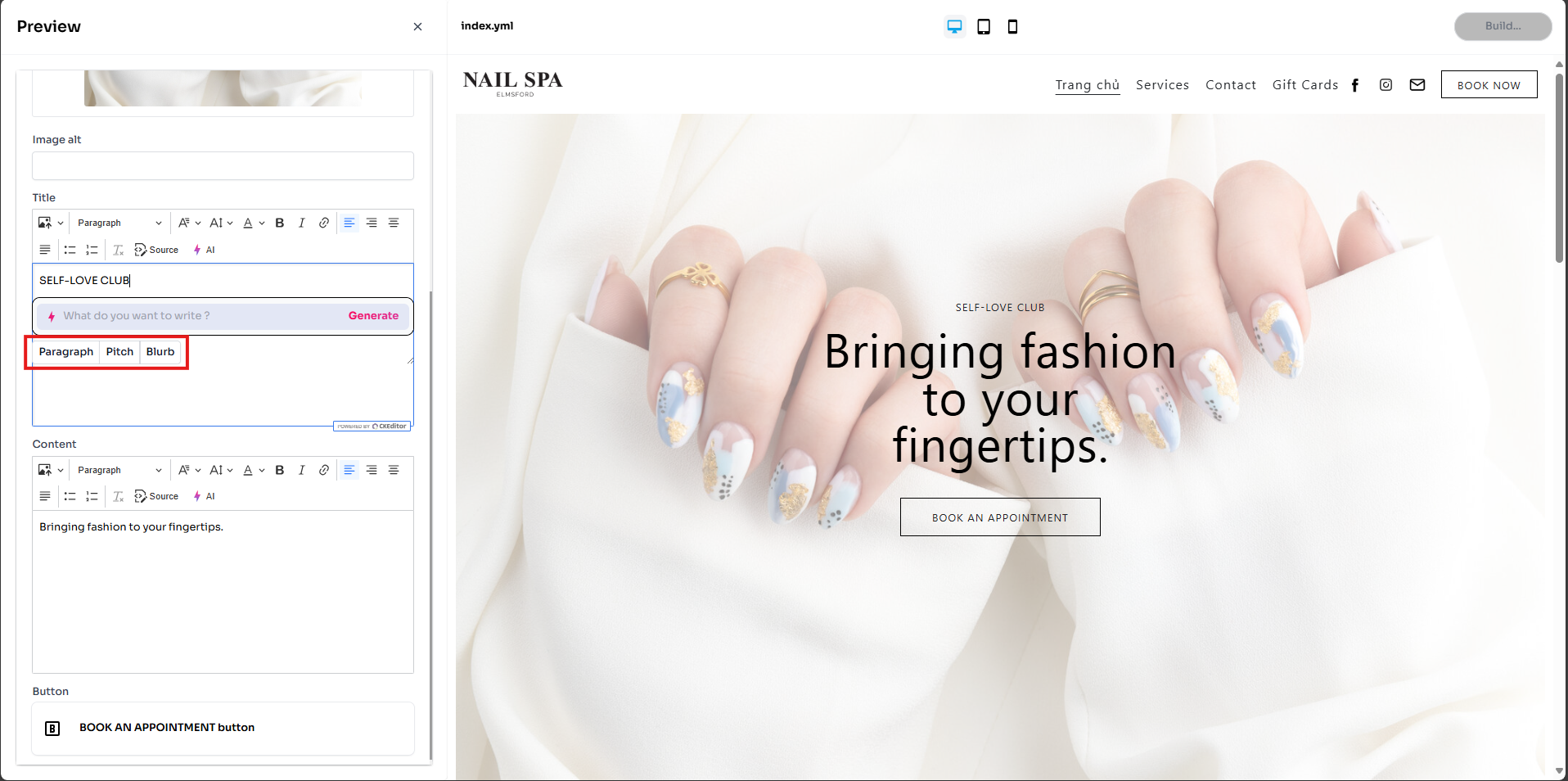Switch preview to tablet view
The width and height of the screenshot is (1568, 781).
[984, 27]
